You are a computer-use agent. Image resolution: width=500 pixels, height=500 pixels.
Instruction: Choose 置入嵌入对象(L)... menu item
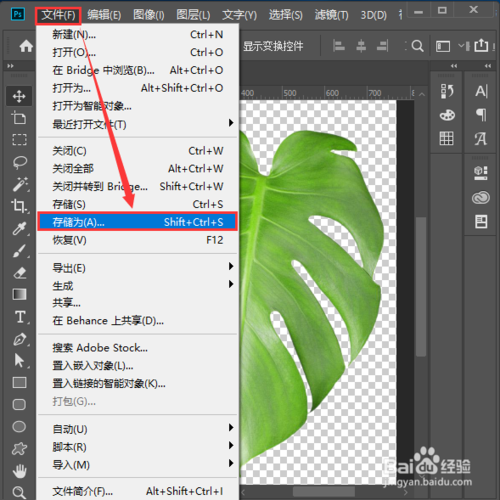[x=137, y=366]
